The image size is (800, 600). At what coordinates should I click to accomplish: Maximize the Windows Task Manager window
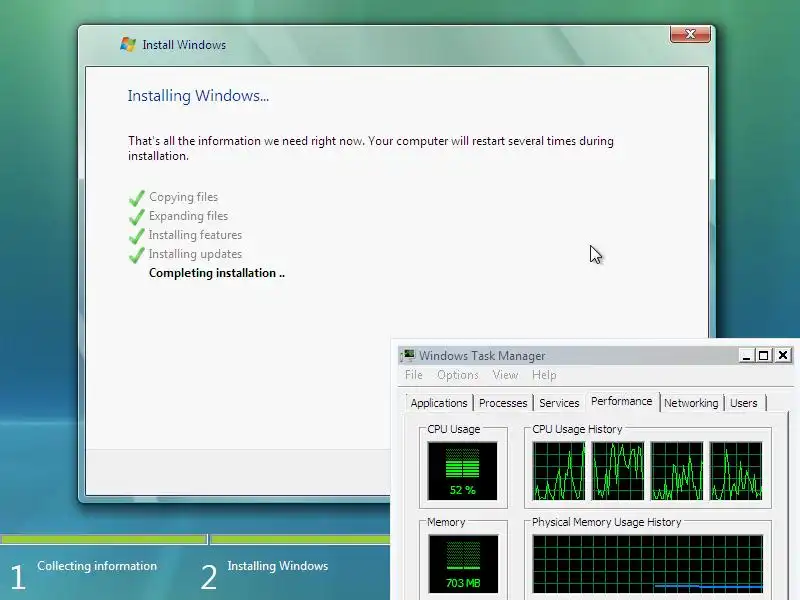pyautogui.click(x=764, y=355)
